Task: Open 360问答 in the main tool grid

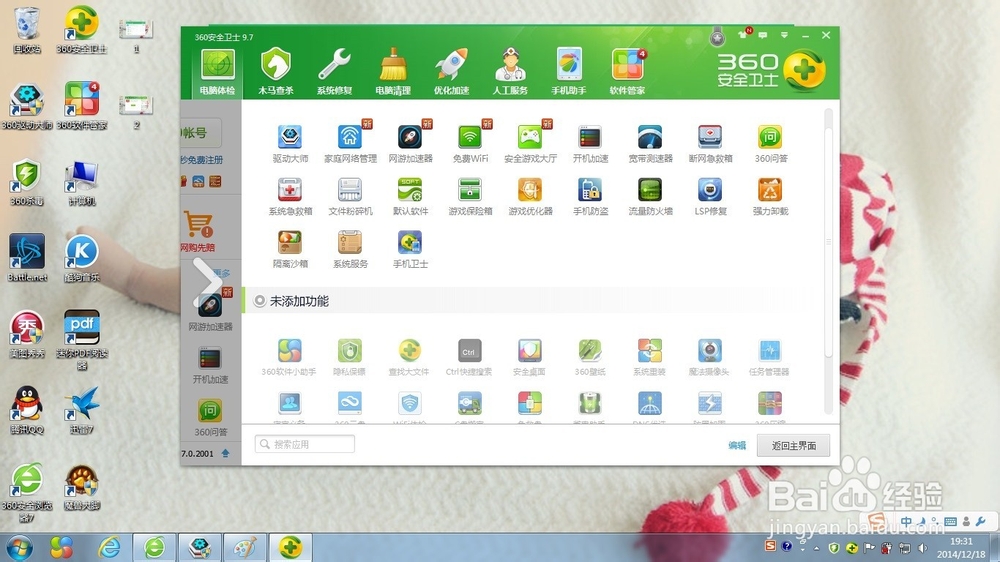Action: [770, 144]
